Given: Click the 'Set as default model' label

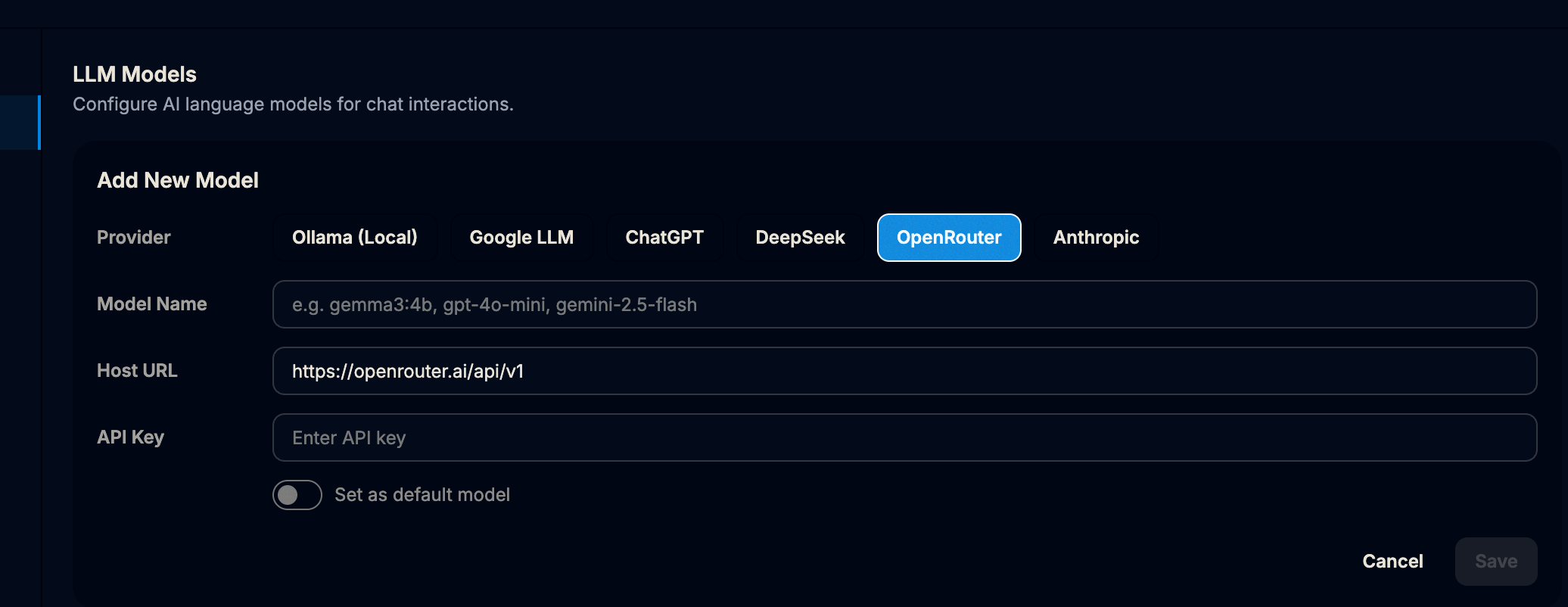Looking at the screenshot, I should [422, 495].
